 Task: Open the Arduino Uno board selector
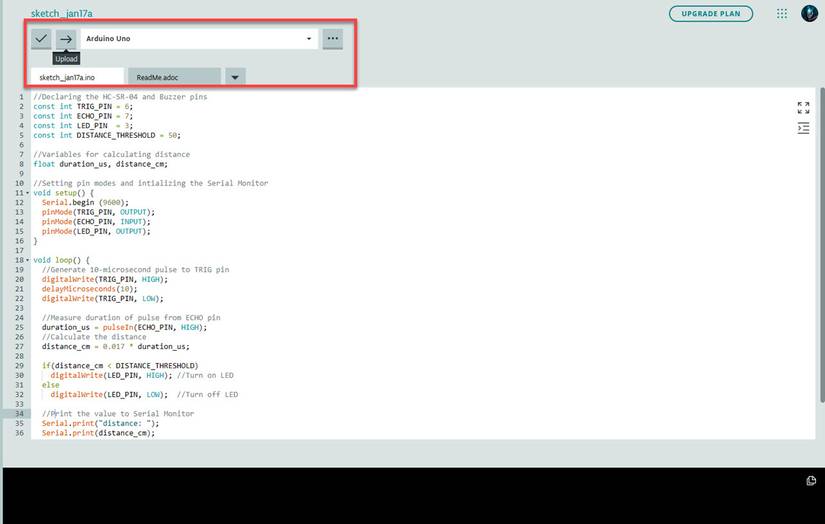point(199,38)
